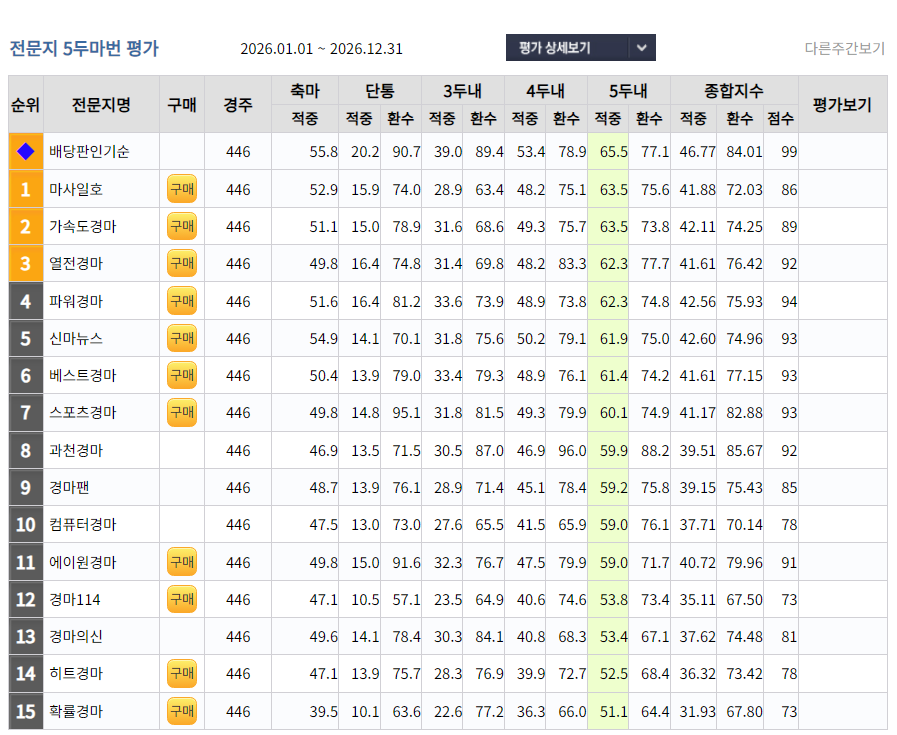Click the 평가보기 column header

click(x=842, y=105)
